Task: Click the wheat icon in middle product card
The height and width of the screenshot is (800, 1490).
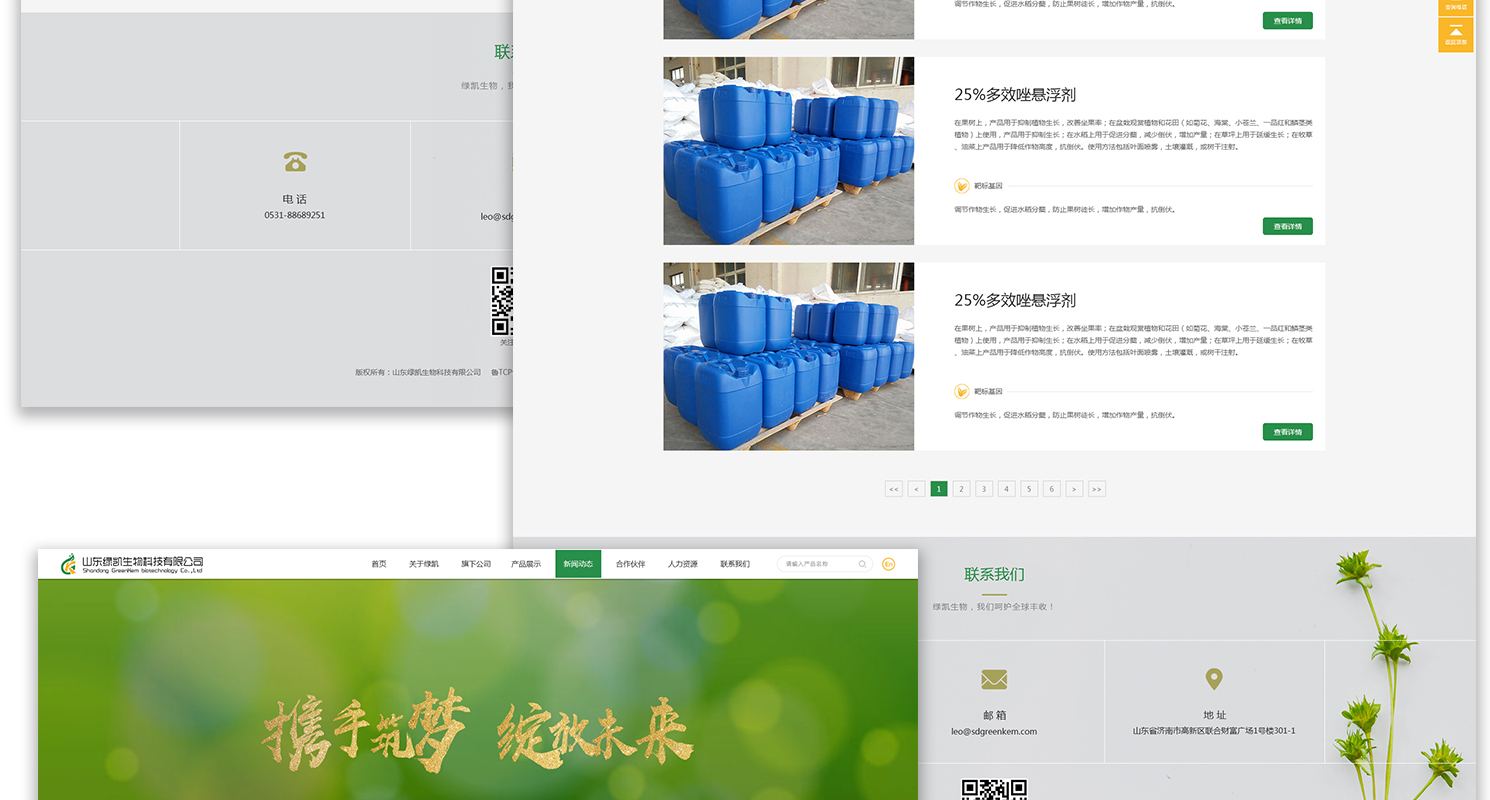Action: (x=962, y=185)
